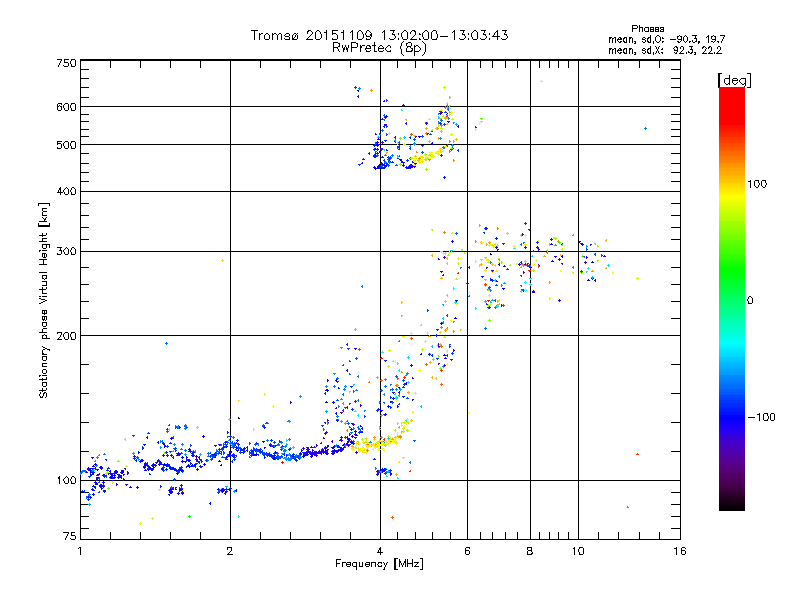This screenshot has width=800, height=600.
Task: Click the colorbar tick label '0'
Action: [x=750, y=301]
